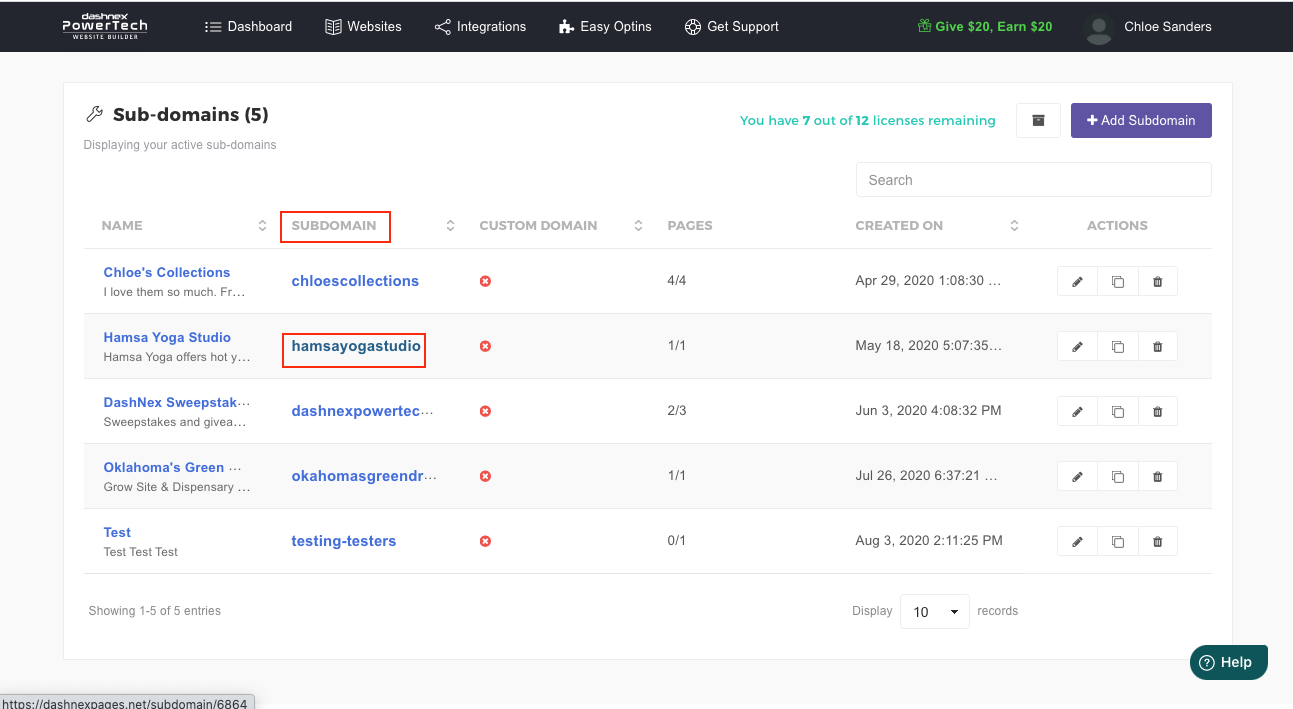This screenshot has width=1293, height=709.
Task: Click the custom domain X for dashnexpowertec row
Action: 485,411
